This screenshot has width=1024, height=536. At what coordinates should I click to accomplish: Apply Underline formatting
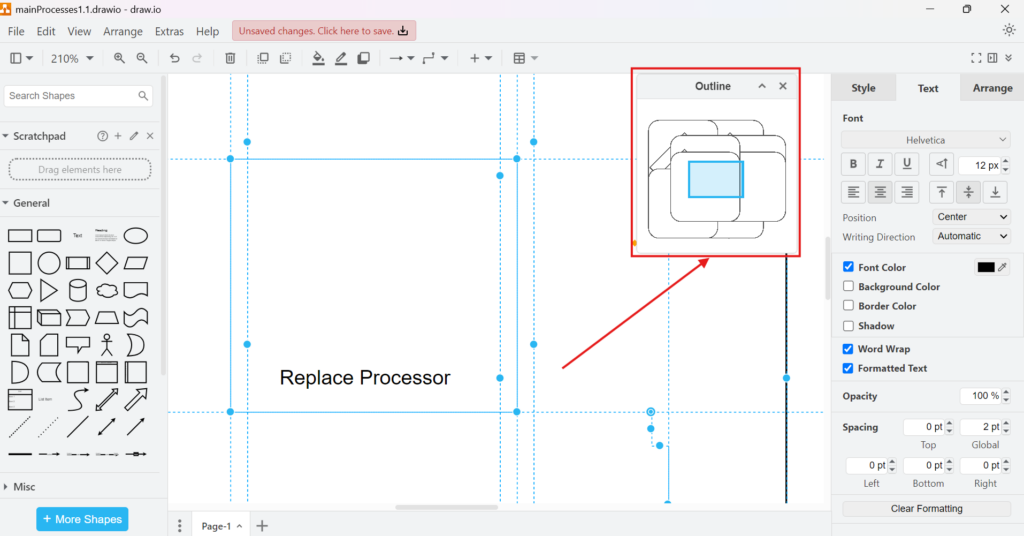906,164
